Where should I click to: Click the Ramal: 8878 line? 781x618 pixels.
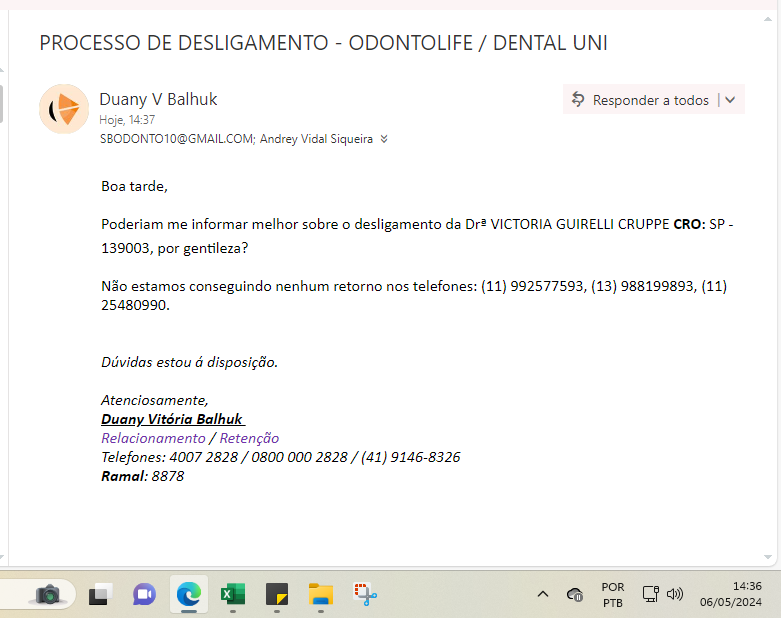142,476
